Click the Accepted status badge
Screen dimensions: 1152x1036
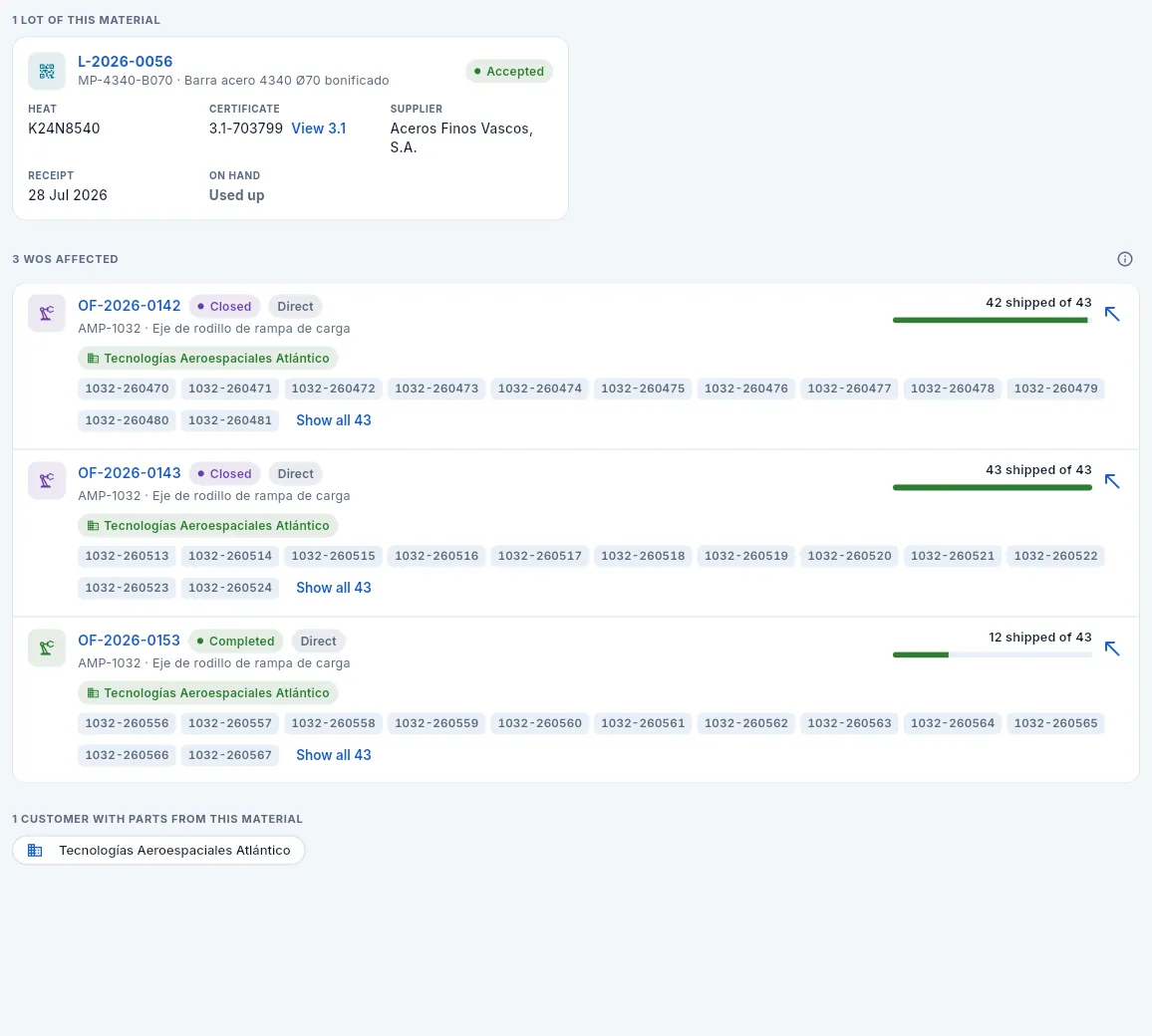509,71
